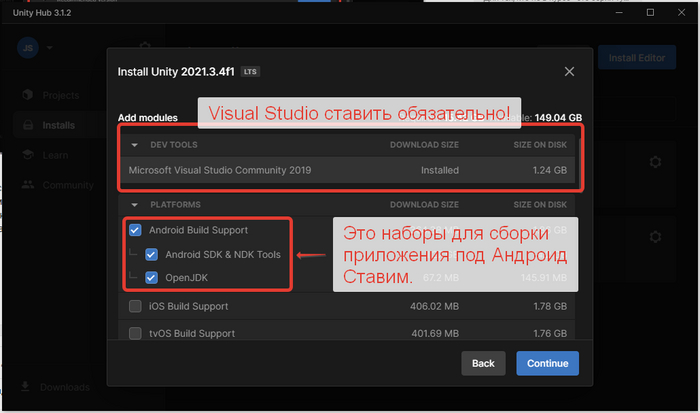Click the Learn graduation cap icon
Viewport: 700px width, 413px height.
[x=28, y=154]
